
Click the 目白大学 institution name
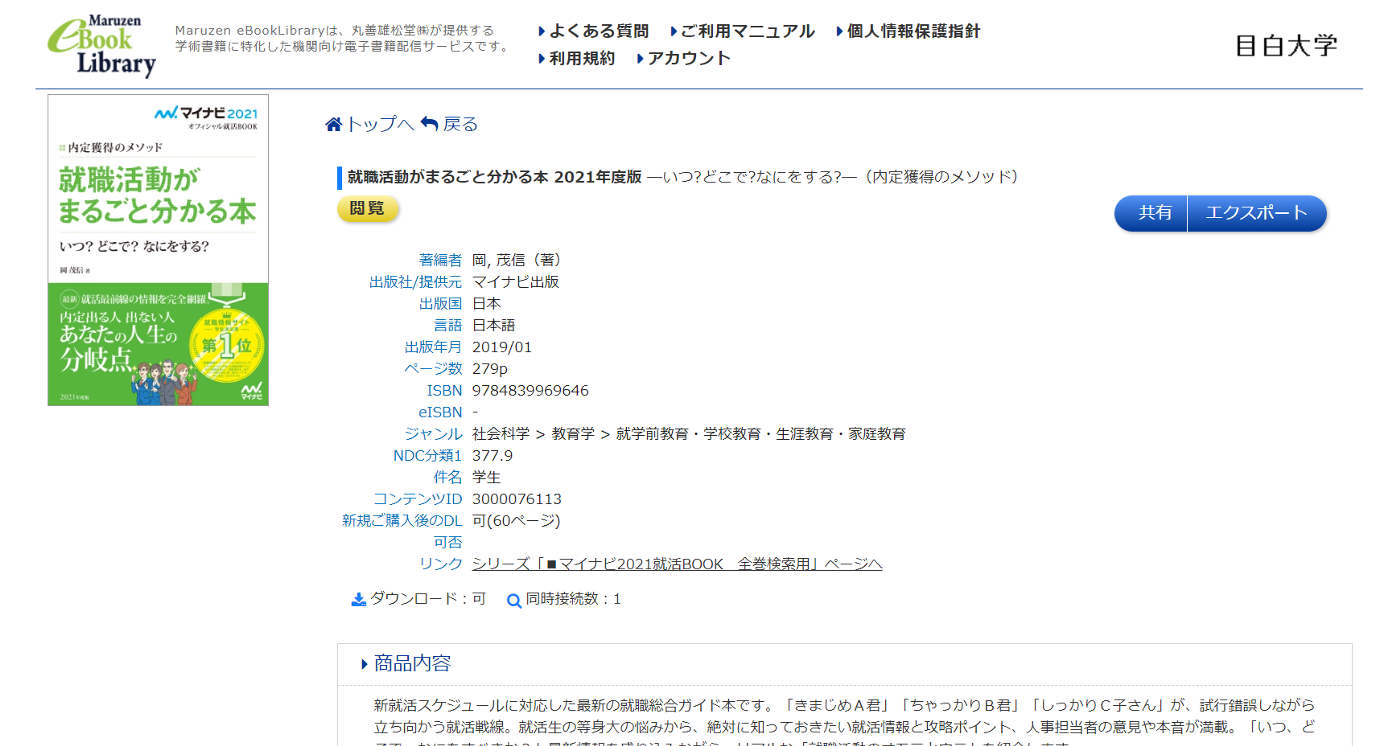click(1286, 46)
